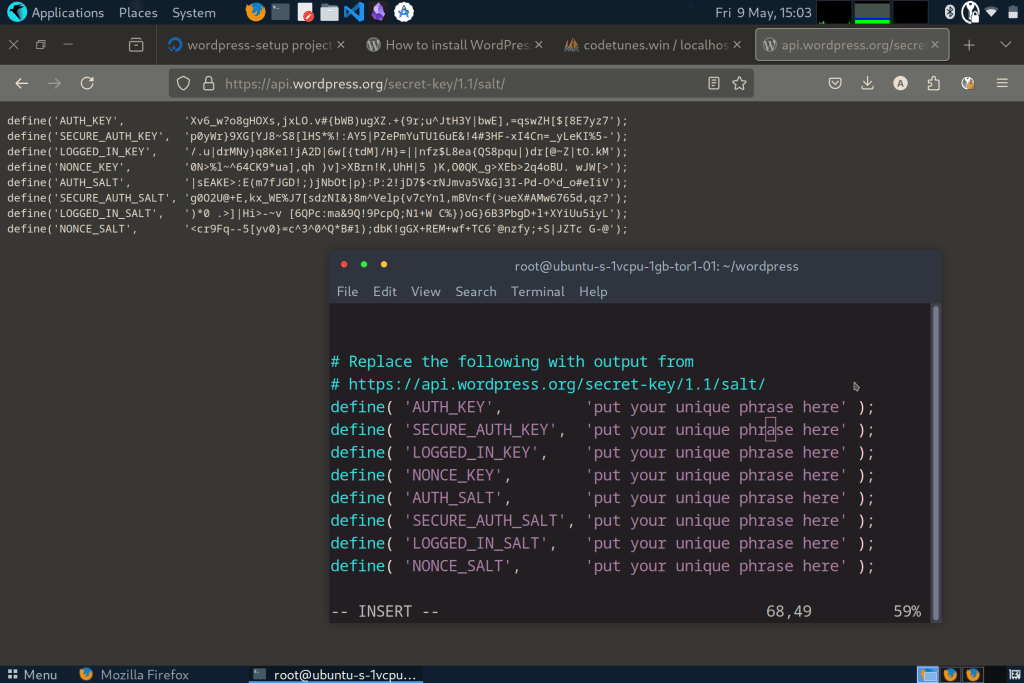Viewport: 1024px width, 683px height.
Task: Click the salt URL comment in terminal
Action: 547,384
